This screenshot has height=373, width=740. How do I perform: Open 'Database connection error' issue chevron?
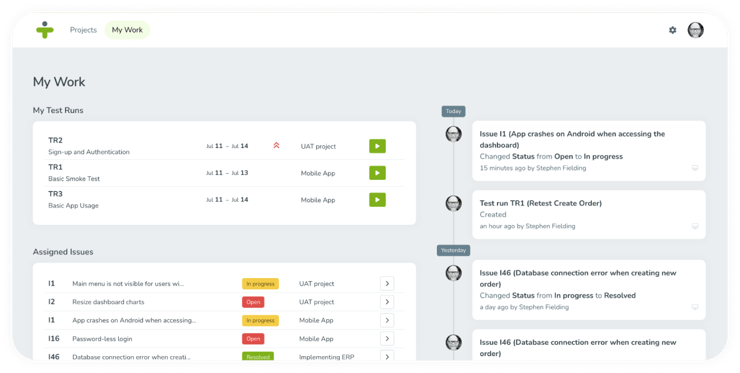387,356
